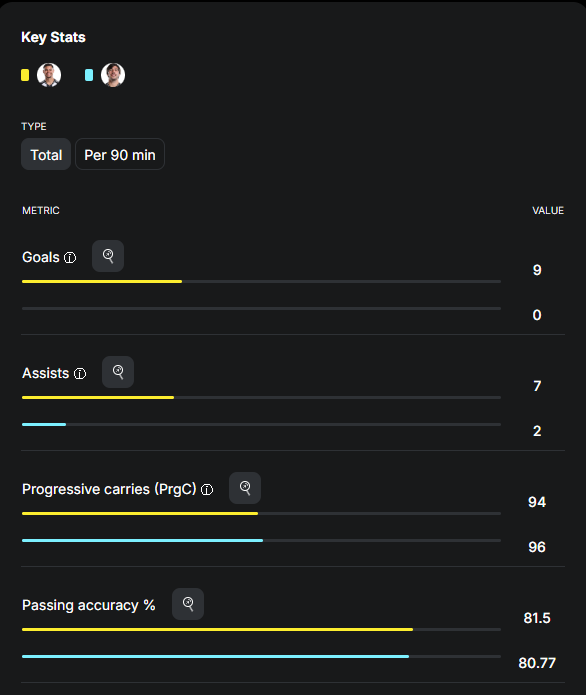The height and width of the screenshot is (695, 586).
Task: Click the cyan player's avatar
Action: 113,75
